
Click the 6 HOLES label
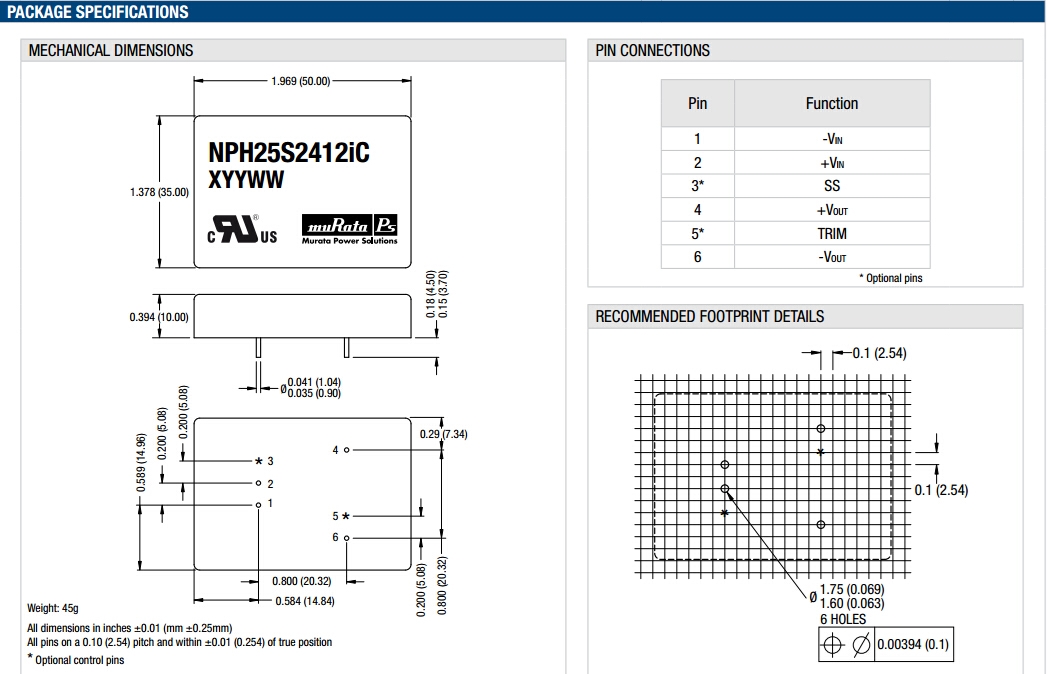[842, 619]
